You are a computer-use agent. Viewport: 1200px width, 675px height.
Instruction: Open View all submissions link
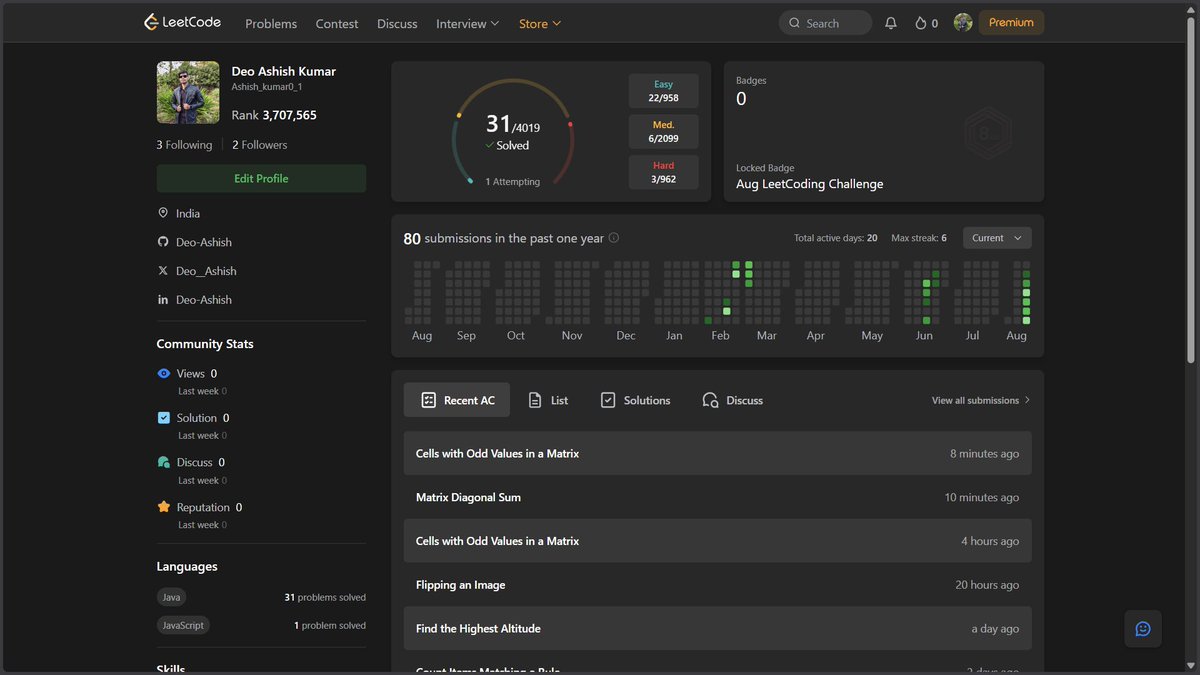click(980, 400)
